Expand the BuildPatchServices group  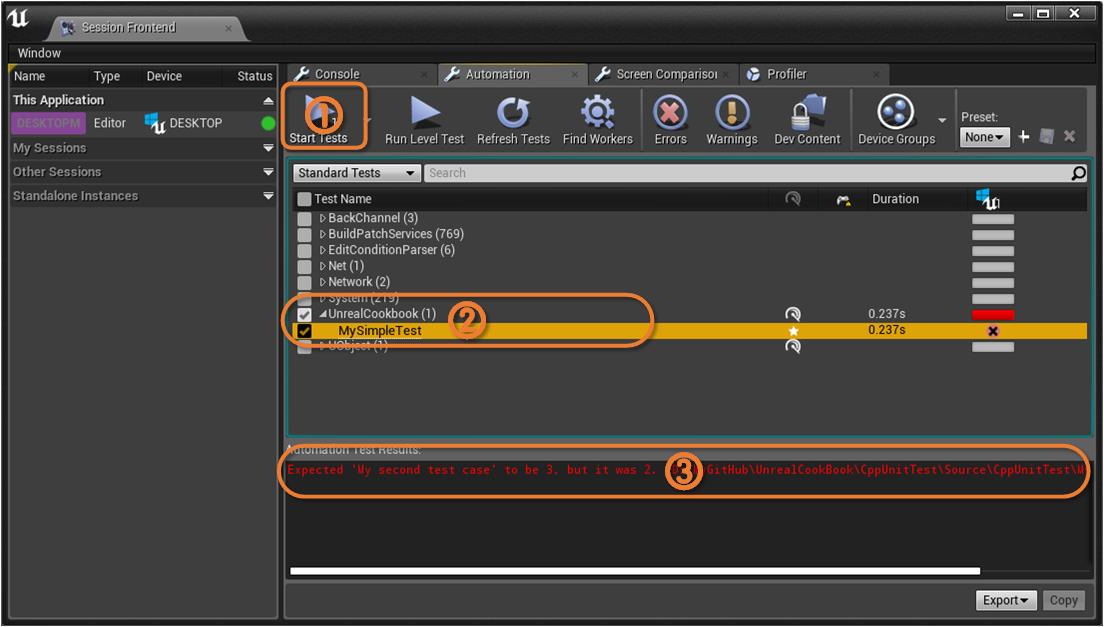(x=323, y=234)
